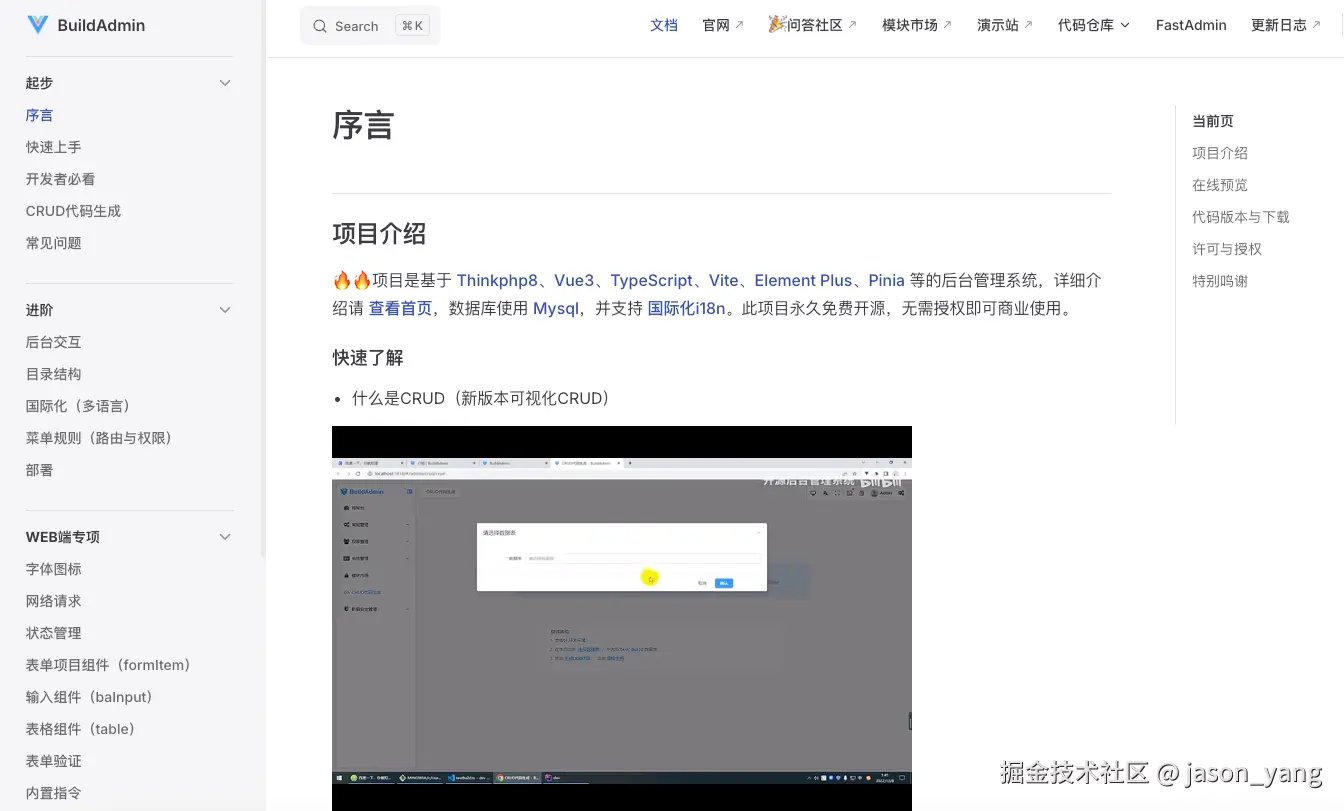
Task: Follow the Vite link
Action: pyautogui.click(x=724, y=280)
